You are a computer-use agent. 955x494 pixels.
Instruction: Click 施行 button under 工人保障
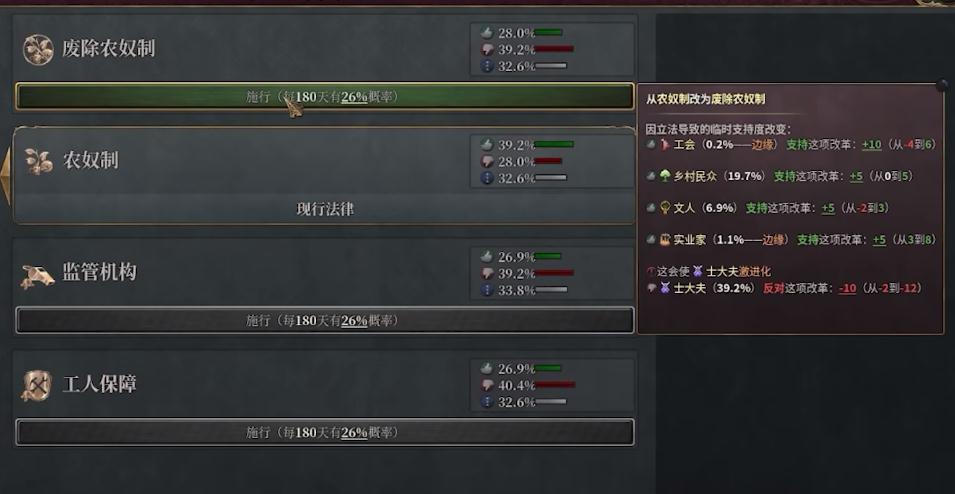(x=325, y=432)
